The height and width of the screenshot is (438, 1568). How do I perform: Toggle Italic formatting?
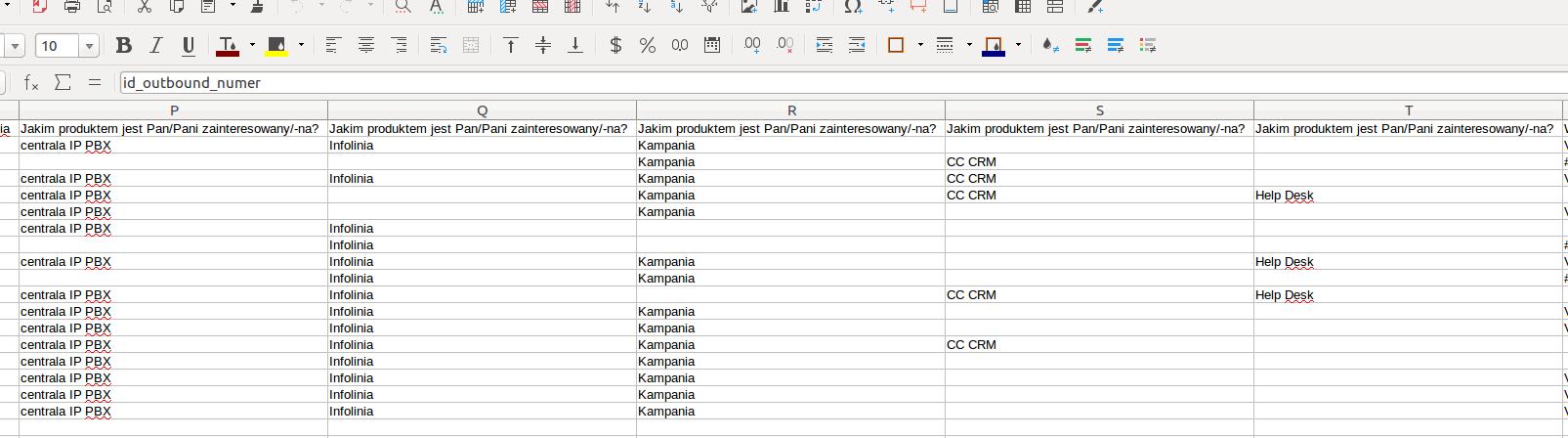click(x=155, y=45)
